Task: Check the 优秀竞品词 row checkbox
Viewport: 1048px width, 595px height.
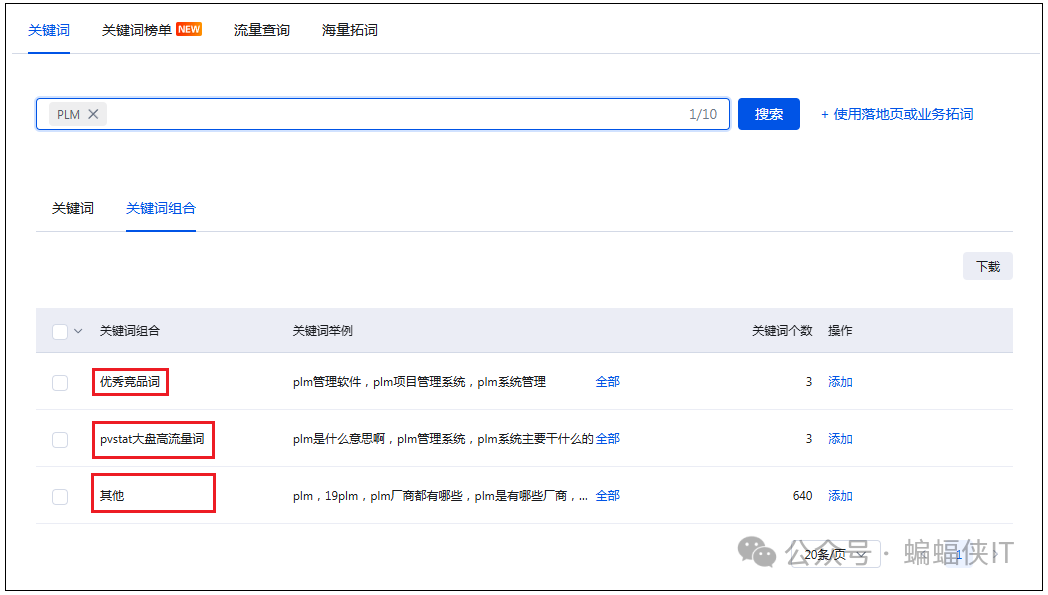Action: coord(60,382)
